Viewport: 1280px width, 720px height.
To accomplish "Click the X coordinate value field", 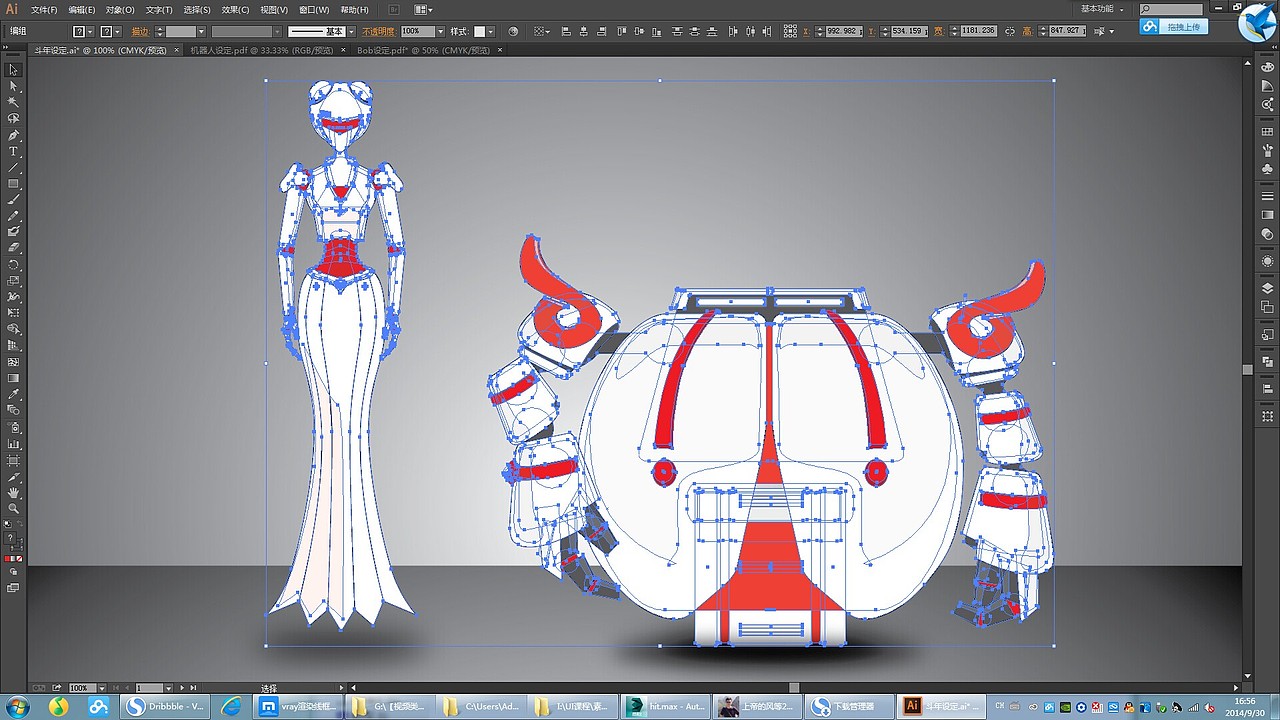I will [x=844, y=32].
